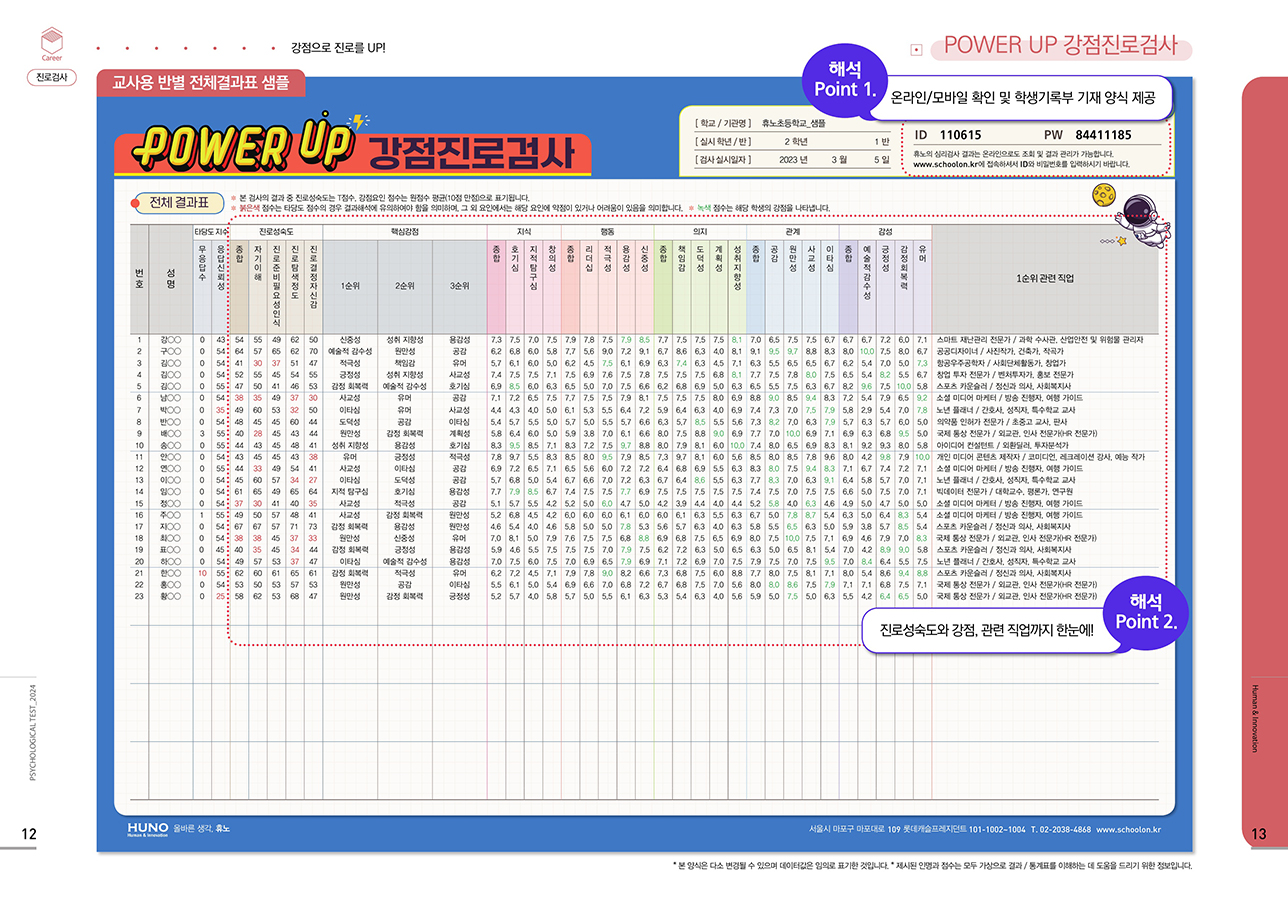
Task: Click the 2순위 column header
Action: 404,285
